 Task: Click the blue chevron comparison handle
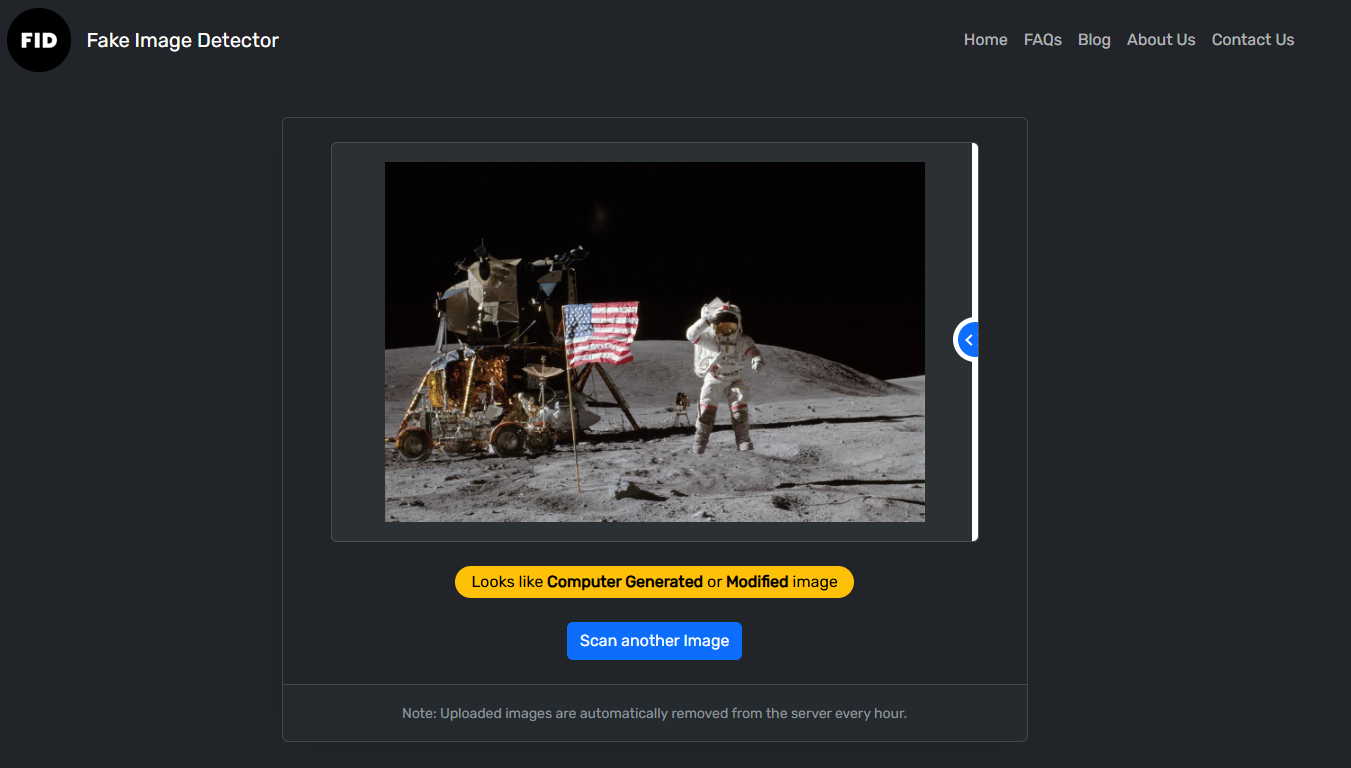968,340
